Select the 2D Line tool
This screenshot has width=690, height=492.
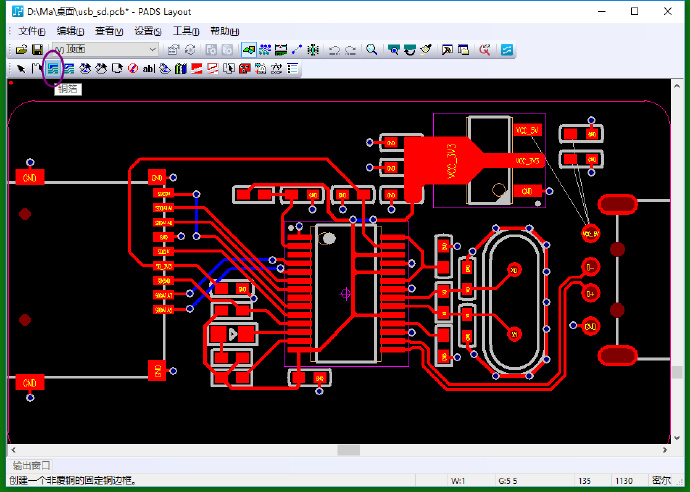tap(37, 69)
